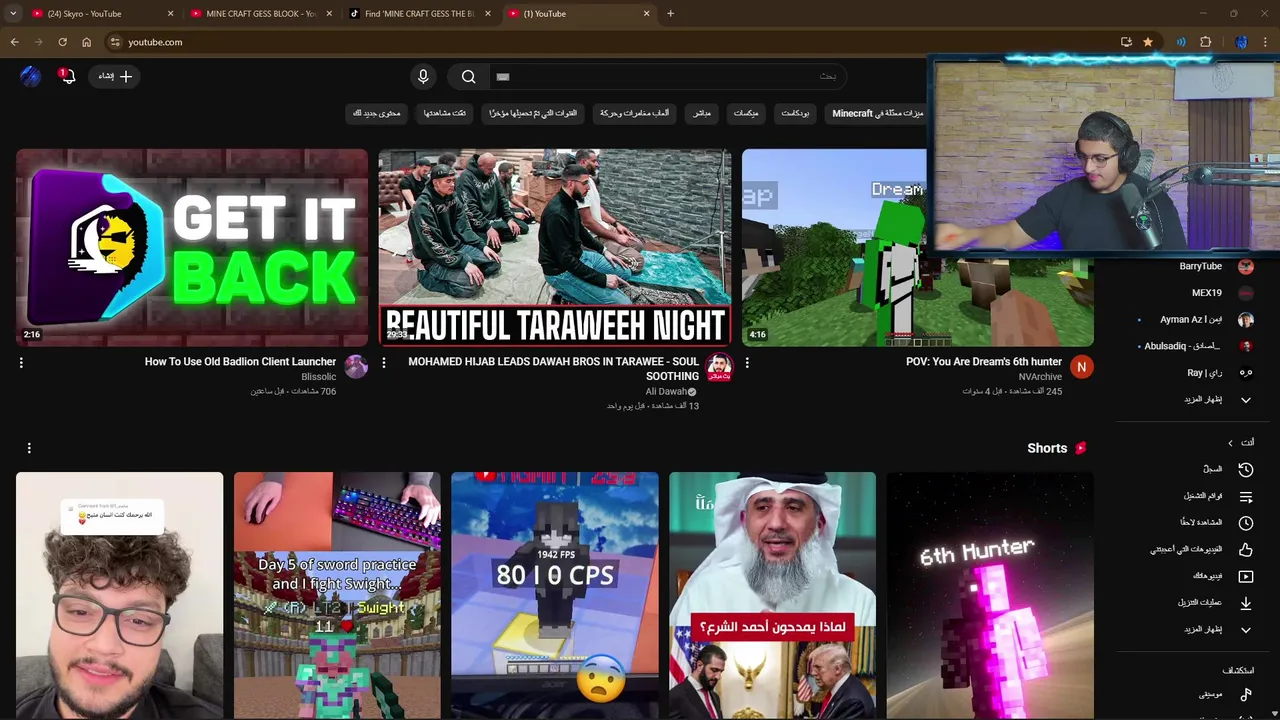This screenshot has width=1280, height=720.
Task: Click the Blissolic channel avatar
Action: click(x=356, y=367)
